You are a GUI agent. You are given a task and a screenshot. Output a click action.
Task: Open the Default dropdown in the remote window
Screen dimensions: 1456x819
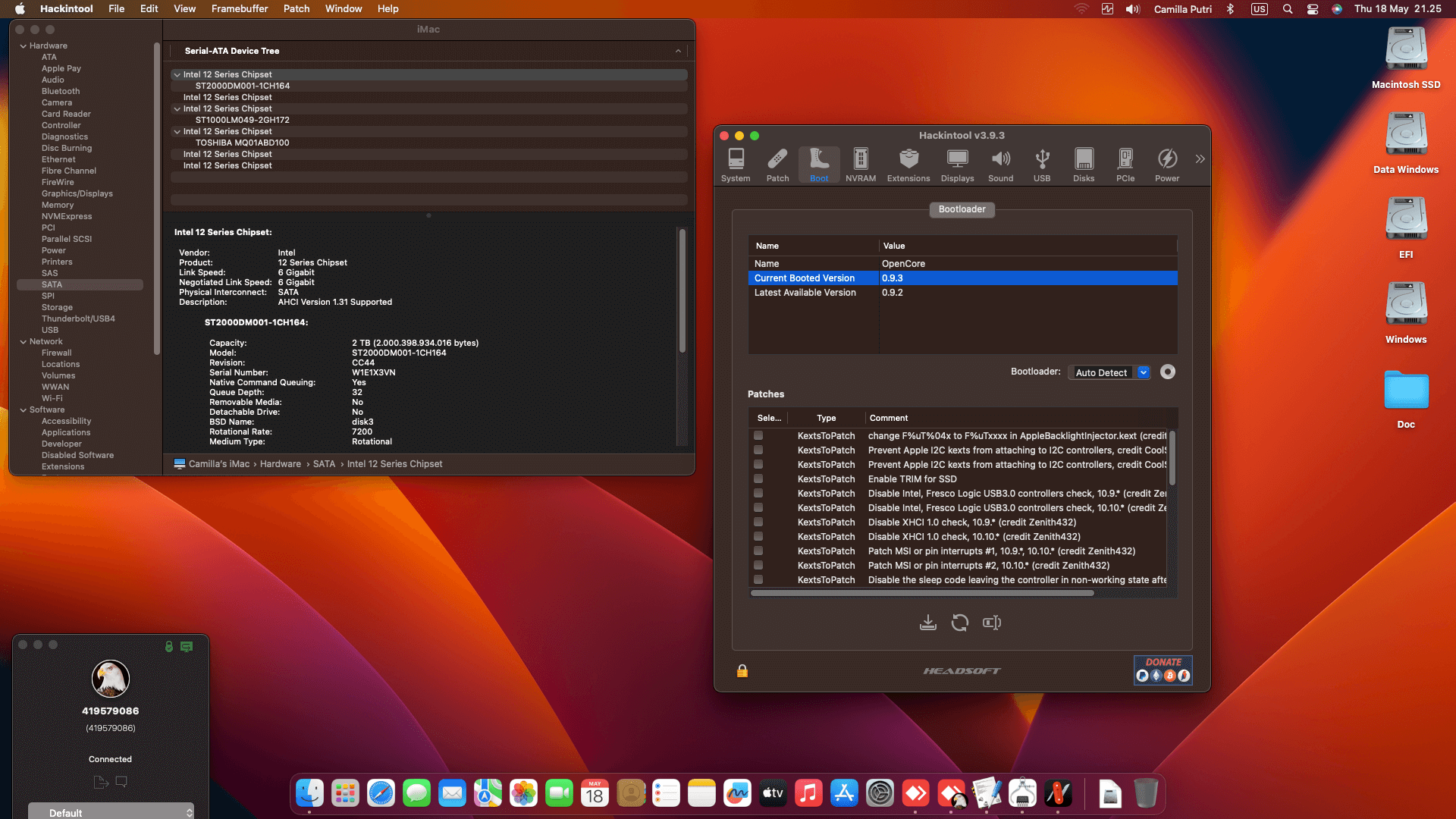point(111,812)
